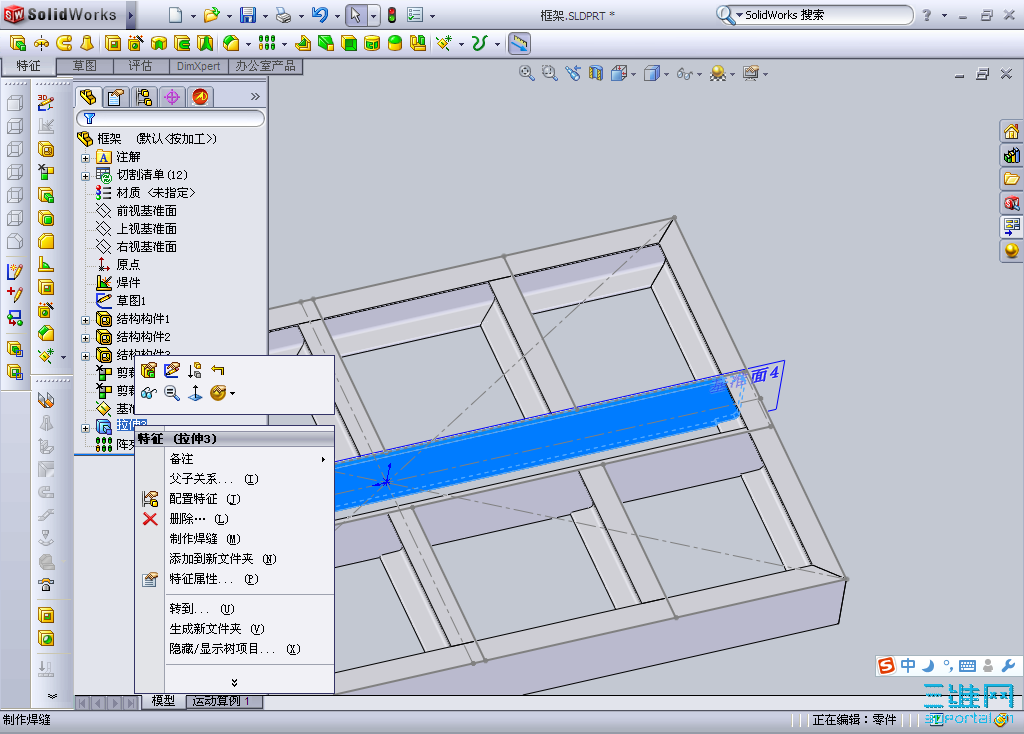This screenshot has width=1024, height=734.
Task: Click the Measure tool icon
Action: [519, 43]
